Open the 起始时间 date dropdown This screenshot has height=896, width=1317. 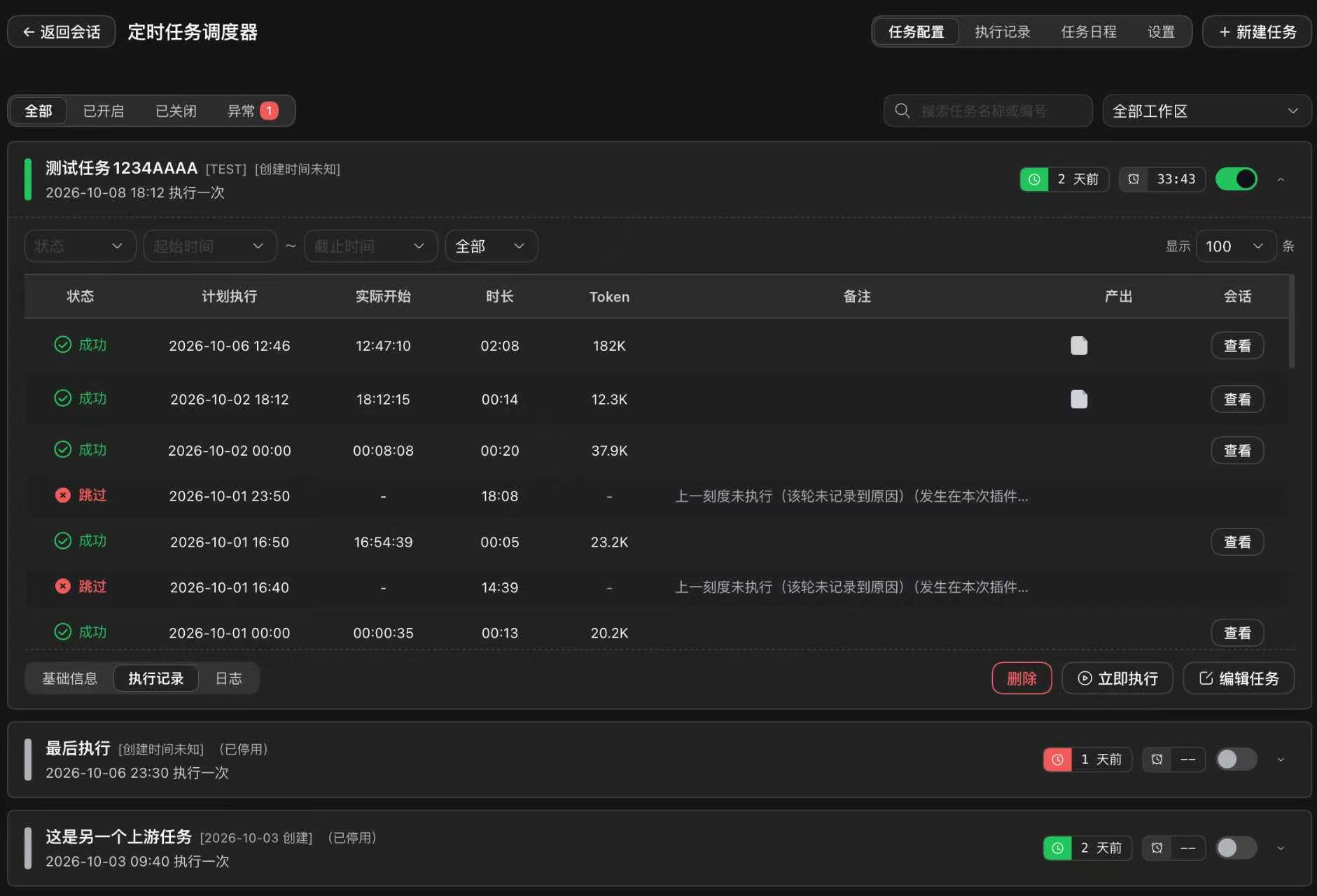(210, 246)
